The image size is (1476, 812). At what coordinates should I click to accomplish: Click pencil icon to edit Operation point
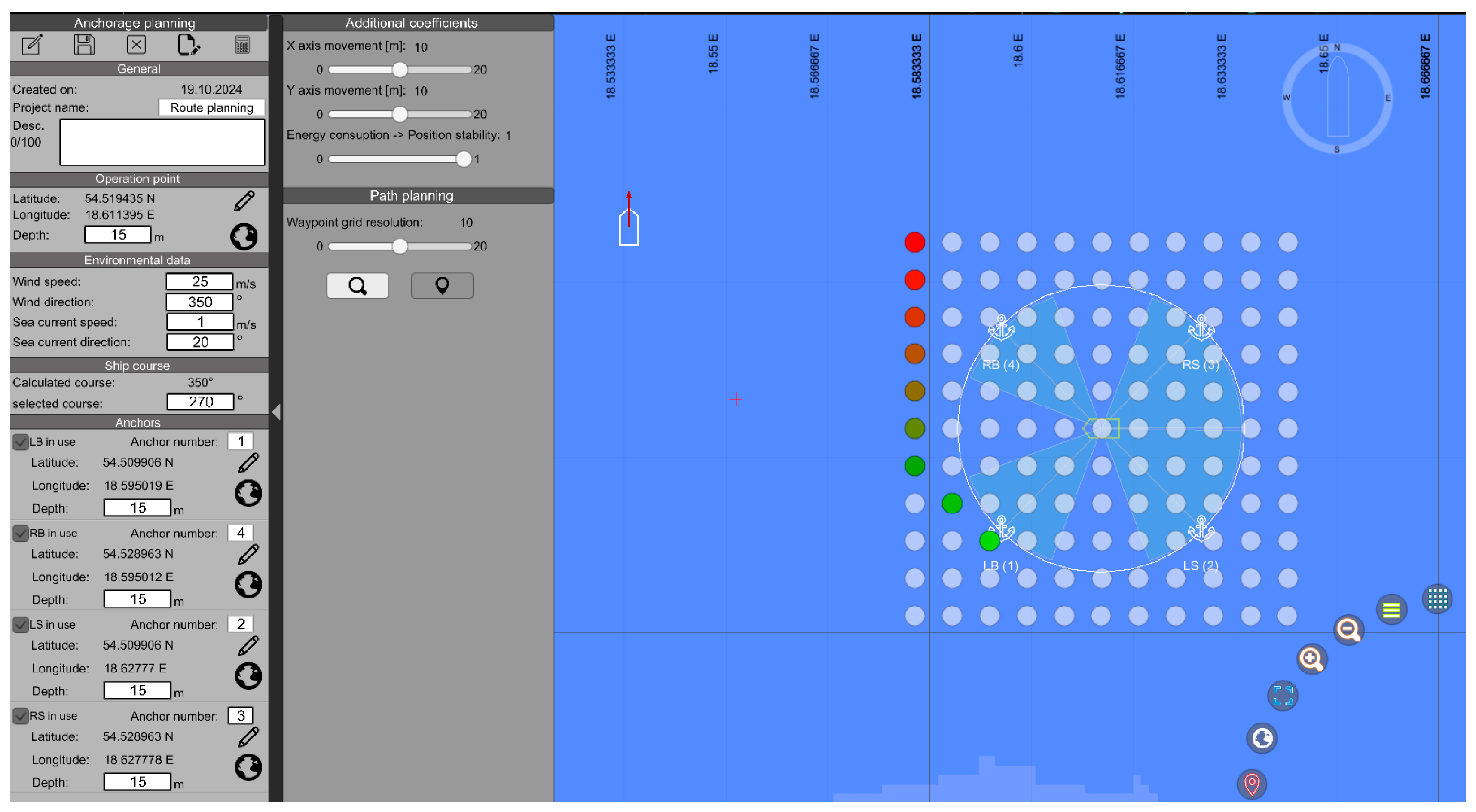click(244, 201)
